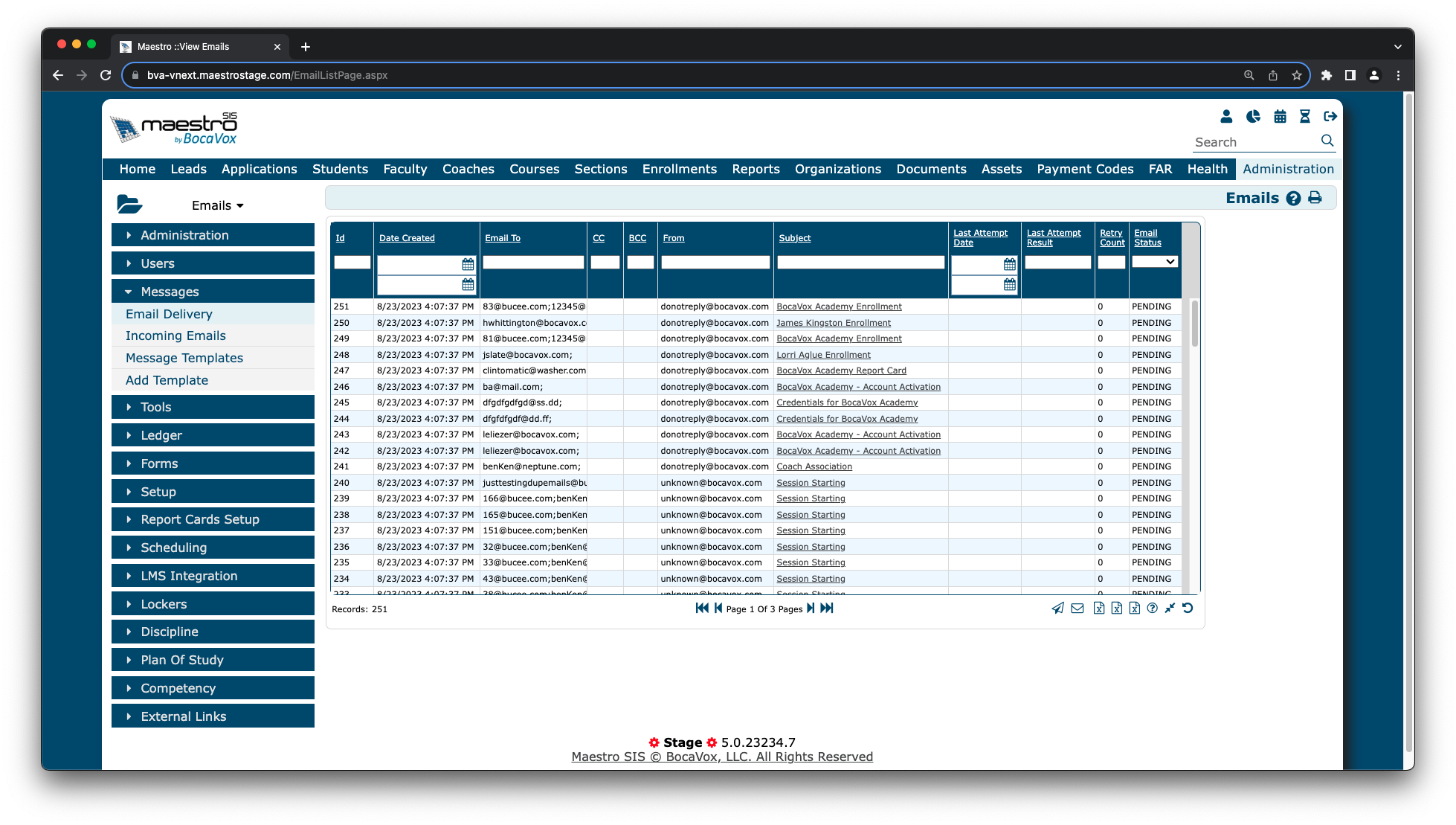1456x825 pixels.
Task: Select Message Templates in sidebar
Action: [184, 358]
